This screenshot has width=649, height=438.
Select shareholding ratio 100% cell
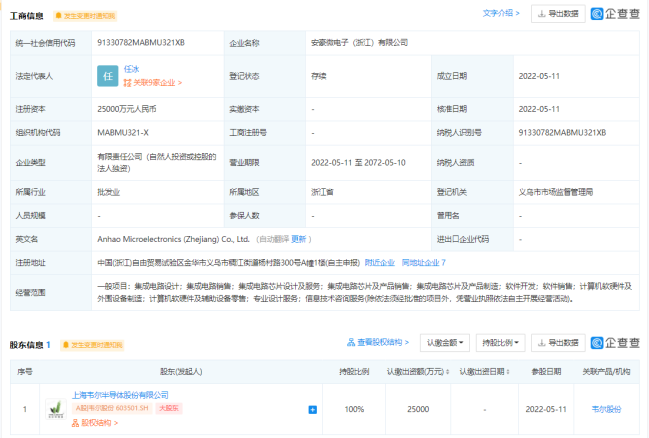(x=354, y=409)
